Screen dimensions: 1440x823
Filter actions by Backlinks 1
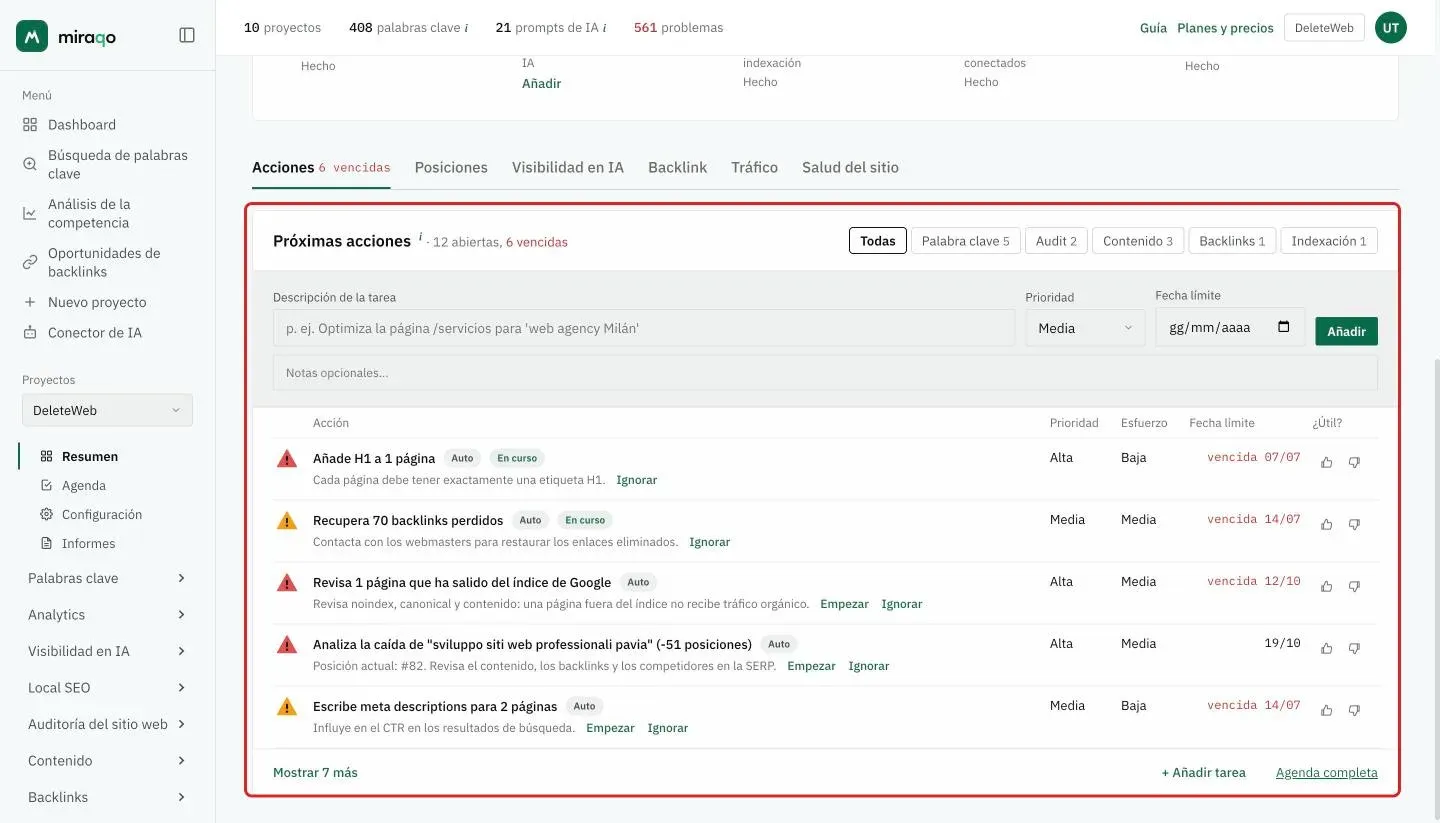click(1232, 241)
